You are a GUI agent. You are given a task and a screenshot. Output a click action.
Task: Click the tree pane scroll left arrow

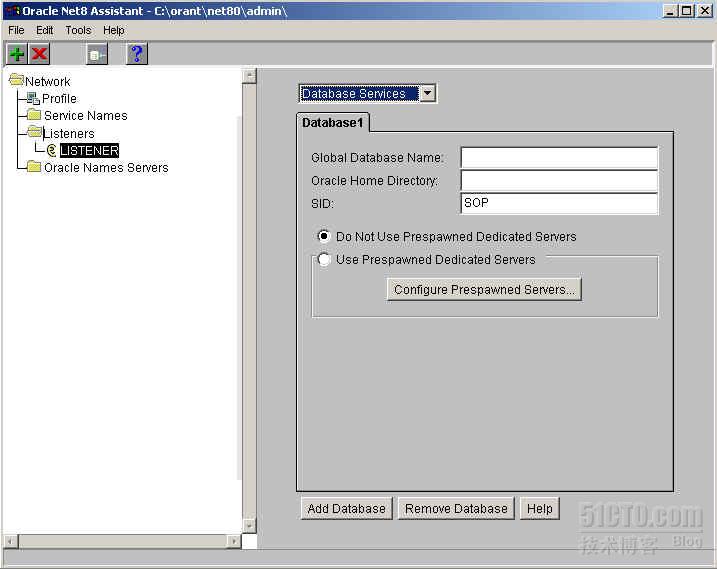pyautogui.click(x=11, y=541)
